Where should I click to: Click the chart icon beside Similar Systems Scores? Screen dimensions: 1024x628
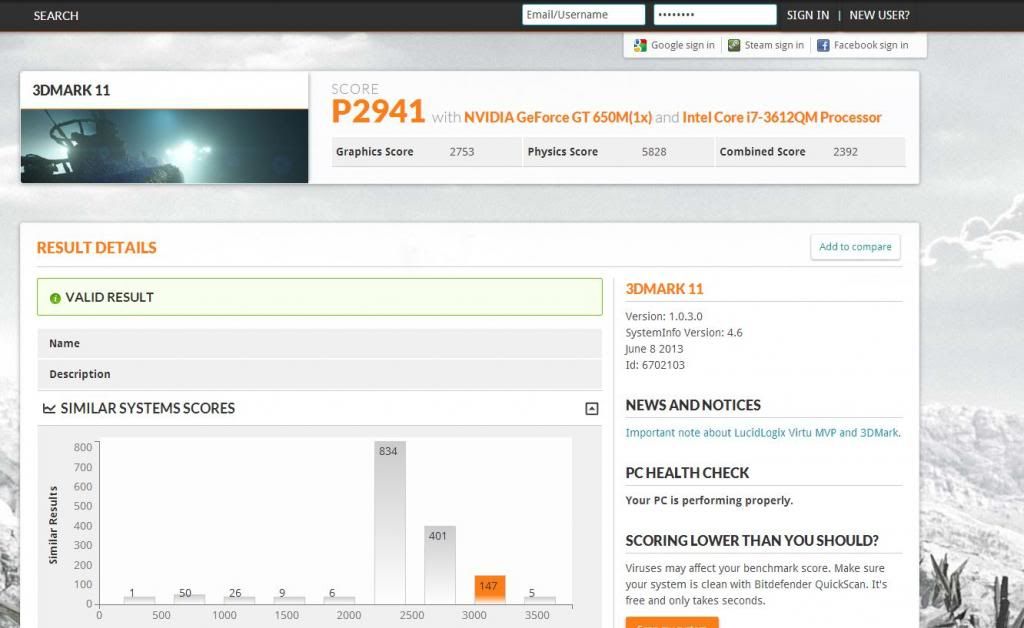pos(49,408)
